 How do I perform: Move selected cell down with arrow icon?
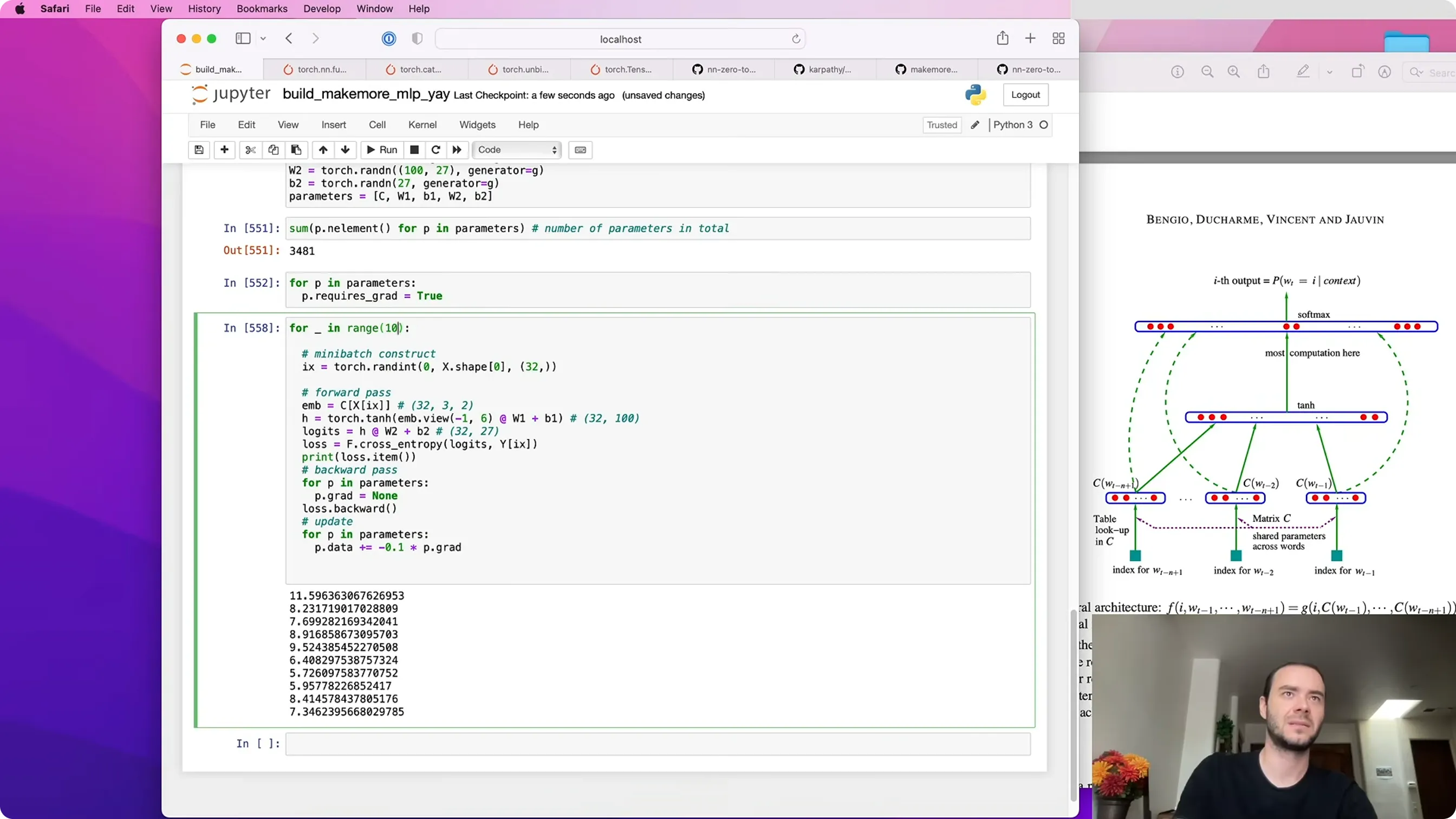click(x=346, y=150)
